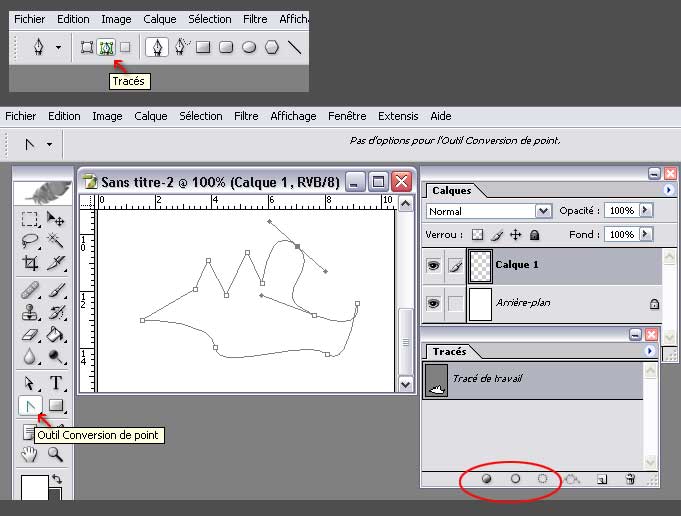Select the Eraser tool in the toolbox
Viewport: 681px width, 516px height.
tap(30, 335)
